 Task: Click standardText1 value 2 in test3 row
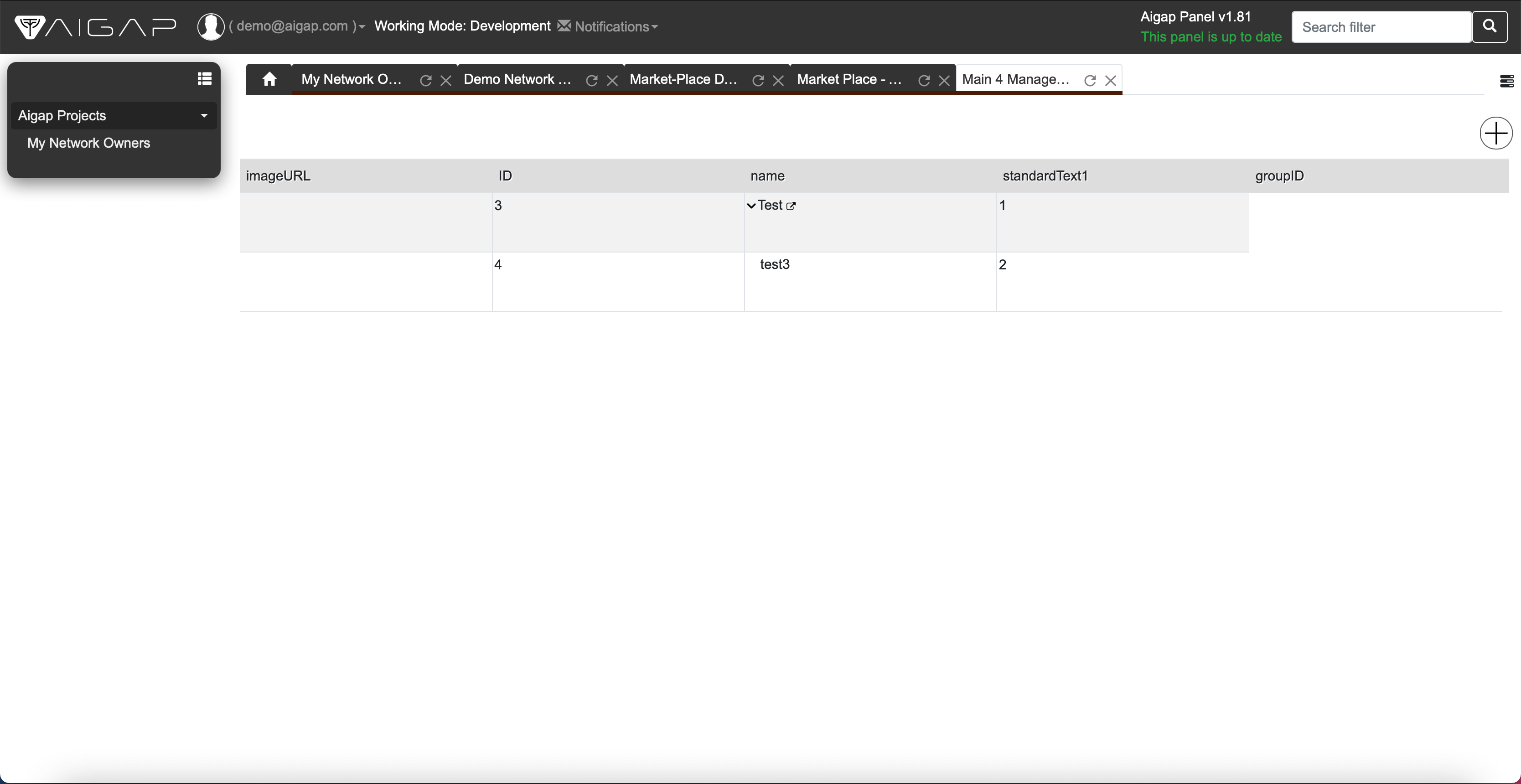point(1123,282)
